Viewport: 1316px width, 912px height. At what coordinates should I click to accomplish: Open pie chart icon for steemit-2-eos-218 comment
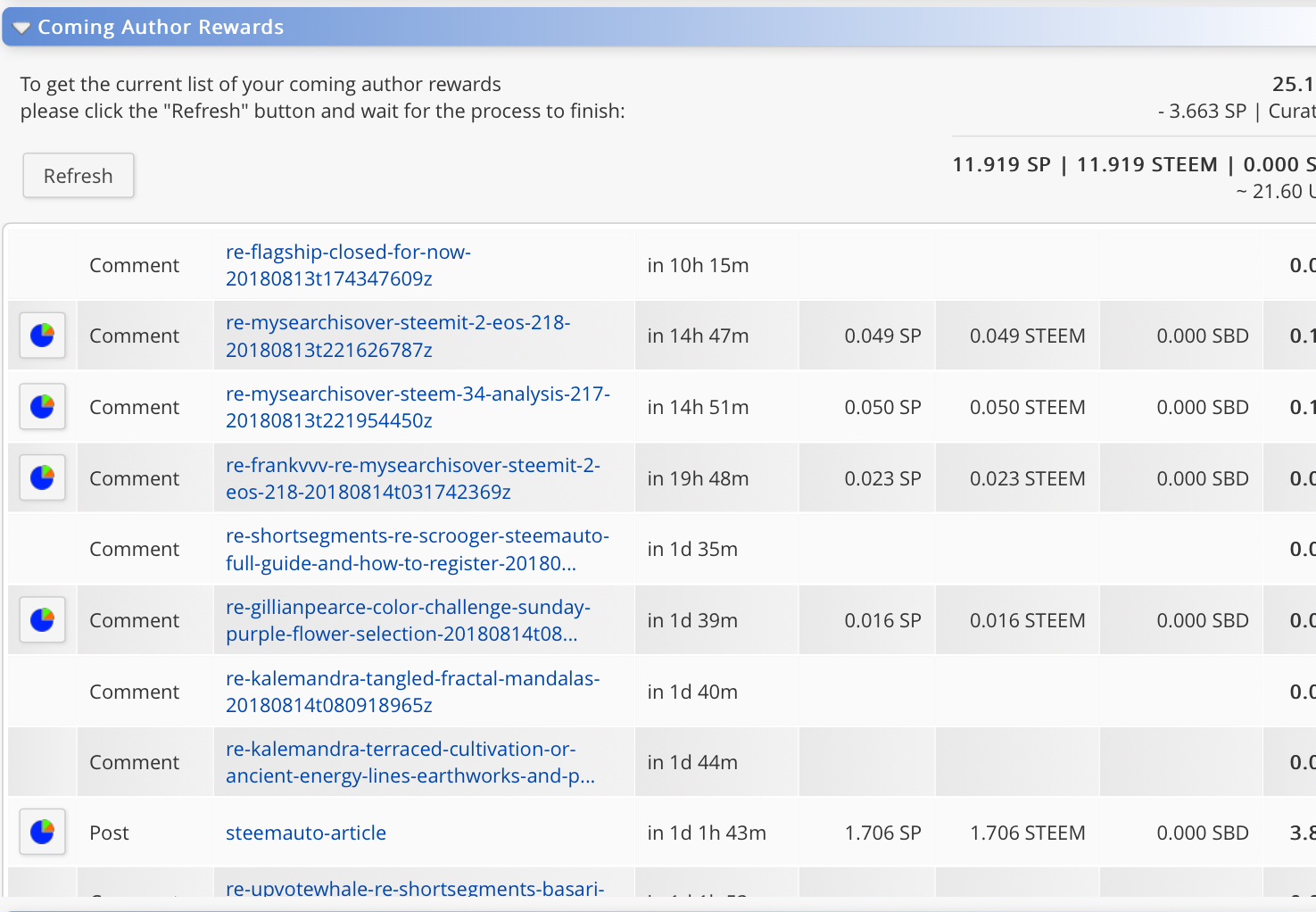pos(43,336)
